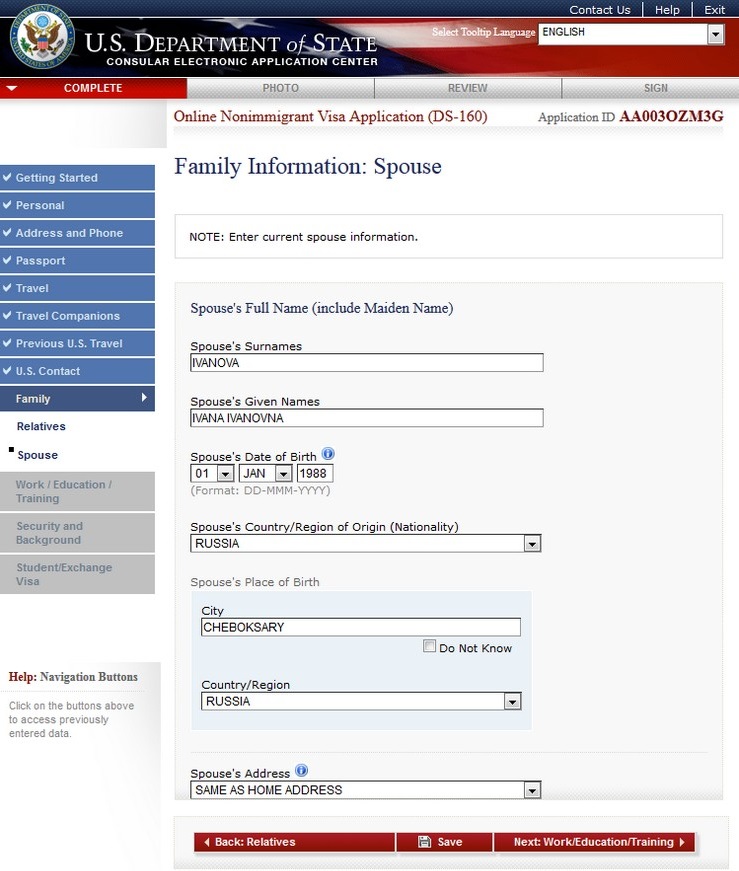Open the Passport section in sidebar
Screen dimensions: 739x871
[77, 261]
